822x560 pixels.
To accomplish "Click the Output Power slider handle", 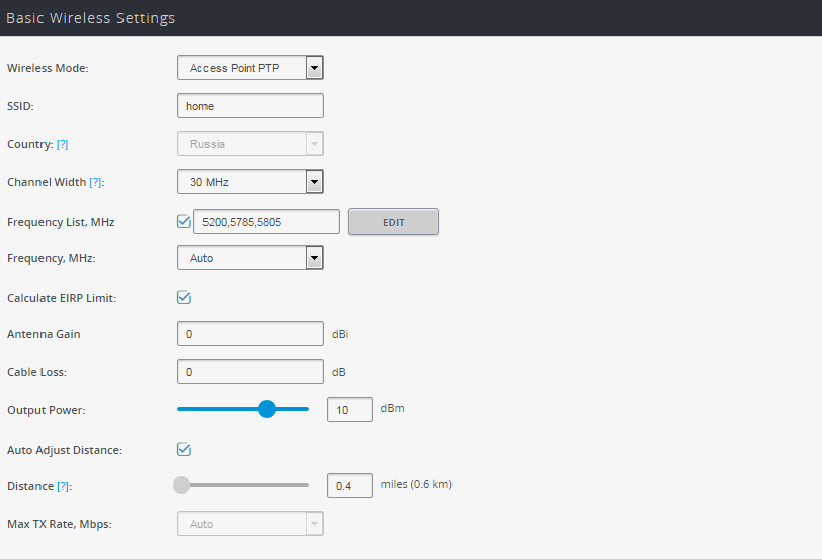I will pos(267,409).
